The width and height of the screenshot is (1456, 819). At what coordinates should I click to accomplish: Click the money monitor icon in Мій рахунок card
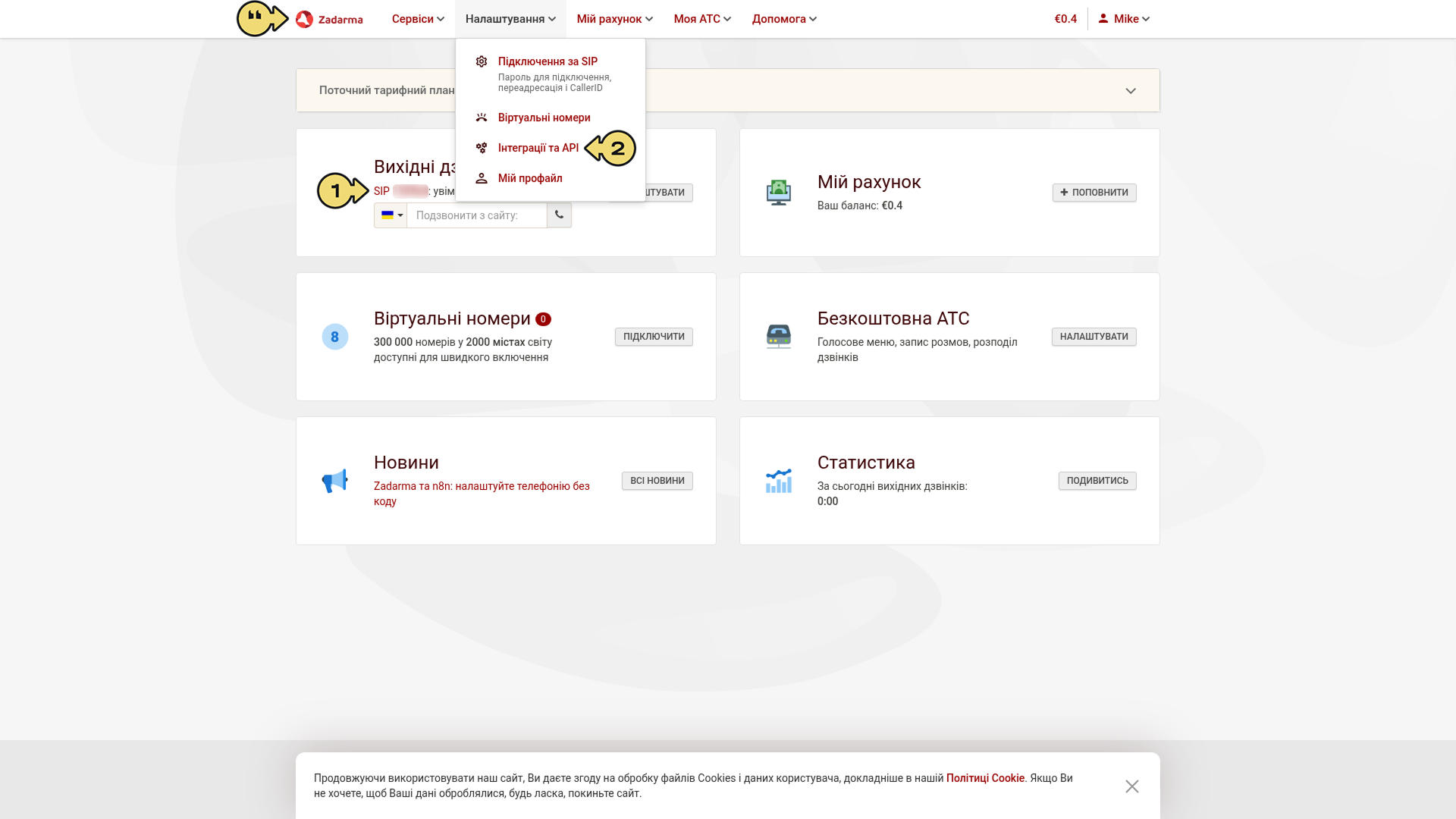point(779,193)
